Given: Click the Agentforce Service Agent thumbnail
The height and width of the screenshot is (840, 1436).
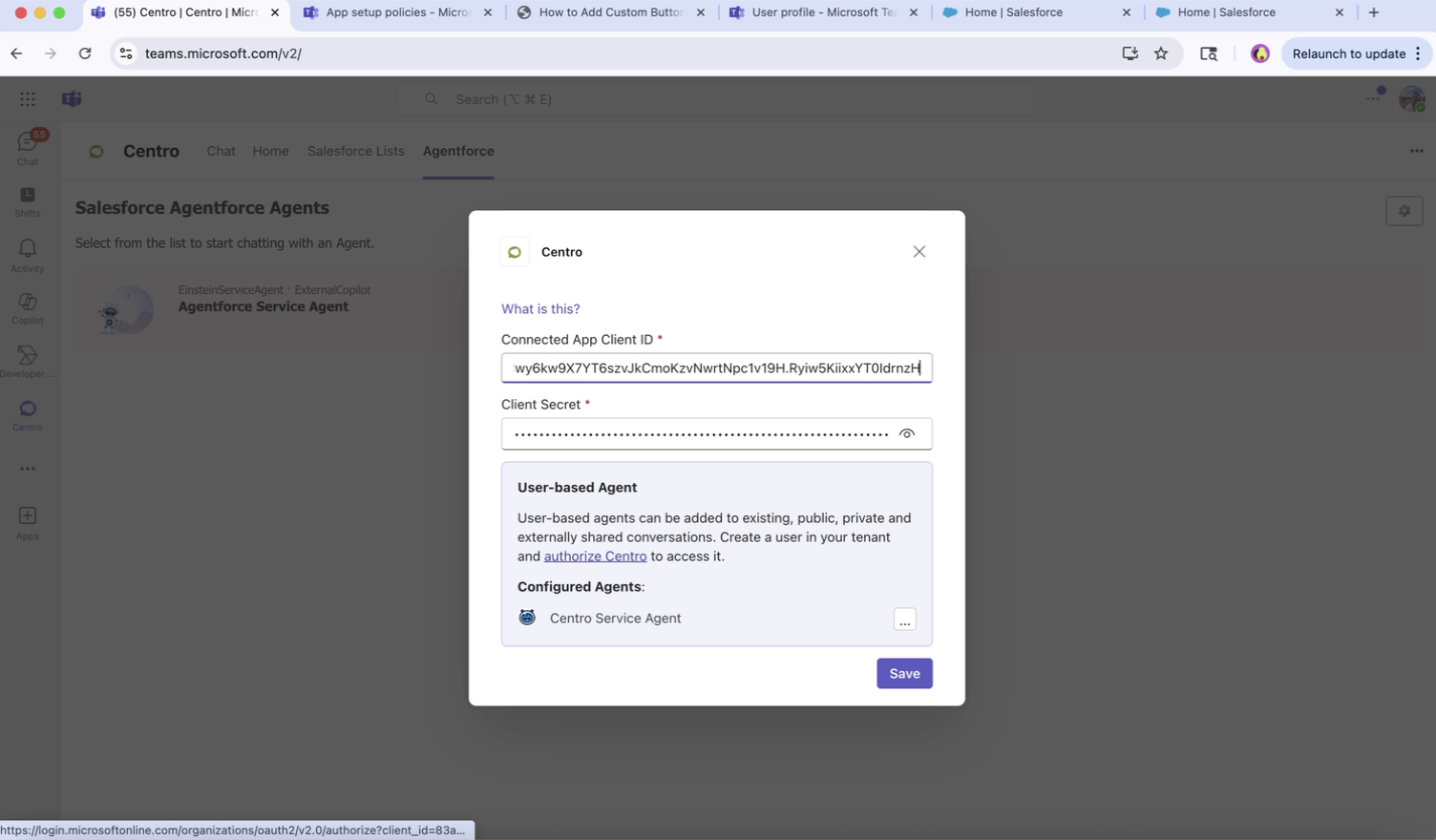Looking at the screenshot, I should (x=128, y=309).
